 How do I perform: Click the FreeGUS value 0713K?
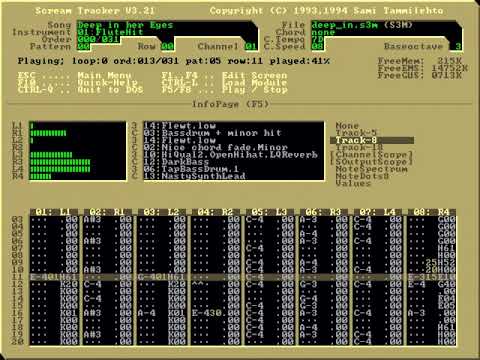point(447,75)
